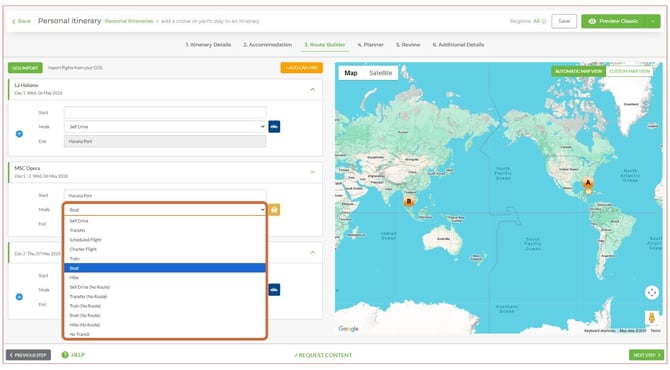The width and height of the screenshot is (670, 370).
Task: Click the Street View pegman icon
Action: 652,318
